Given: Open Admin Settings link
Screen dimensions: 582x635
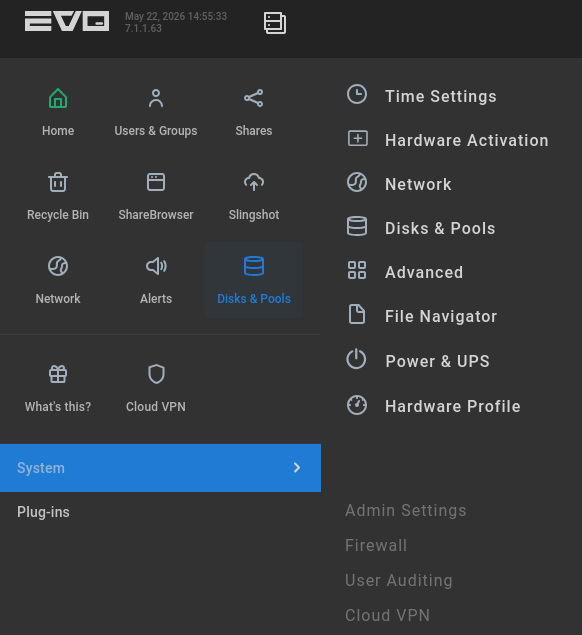Looking at the screenshot, I should 406,511.
